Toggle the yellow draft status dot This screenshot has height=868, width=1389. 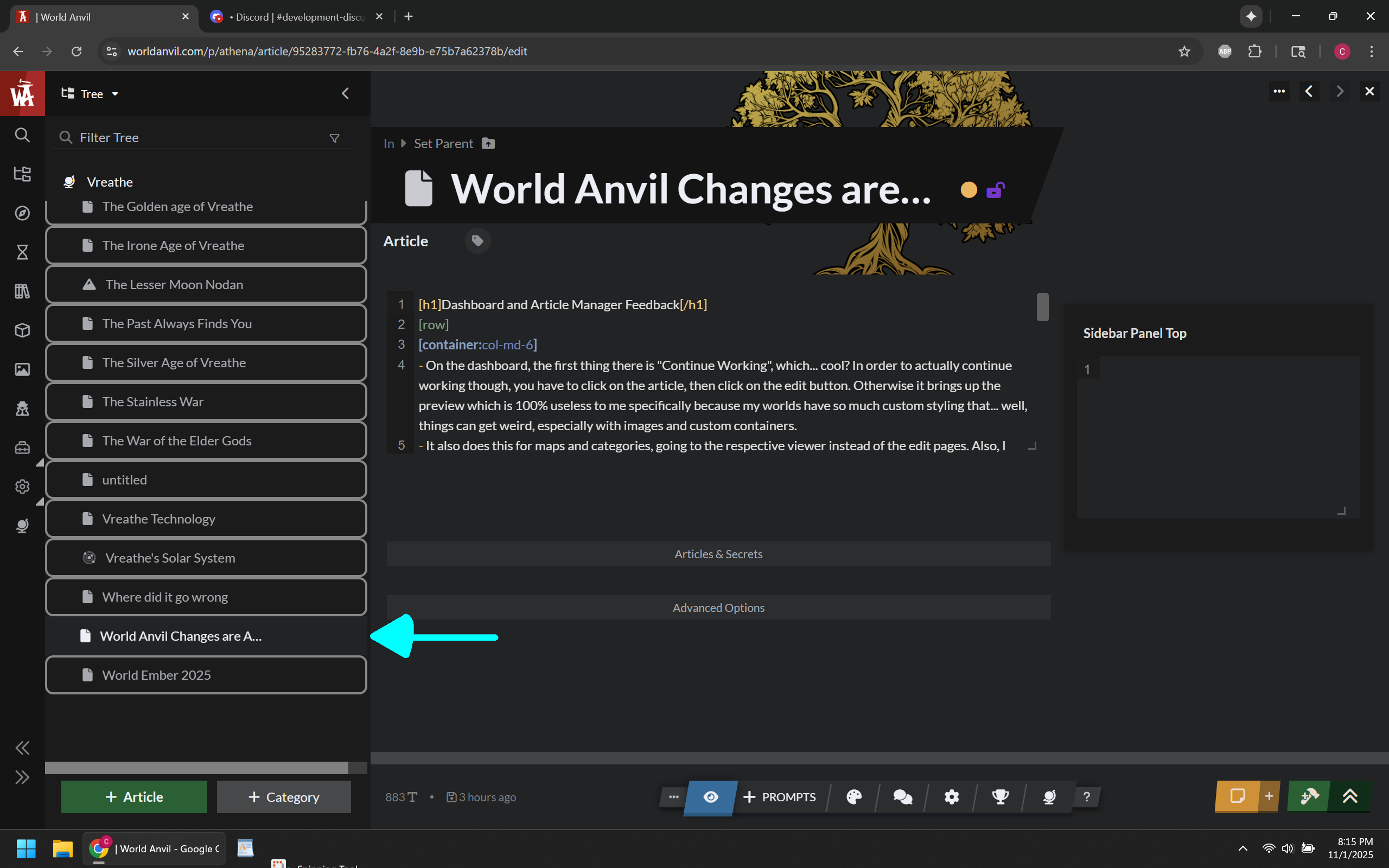(969, 190)
